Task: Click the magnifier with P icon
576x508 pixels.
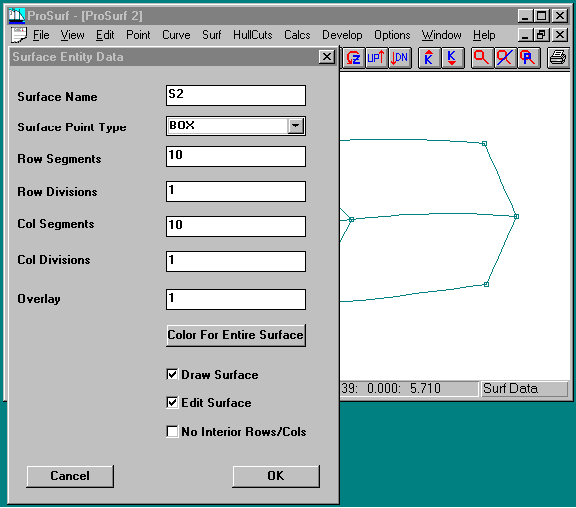Action: coord(528,58)
